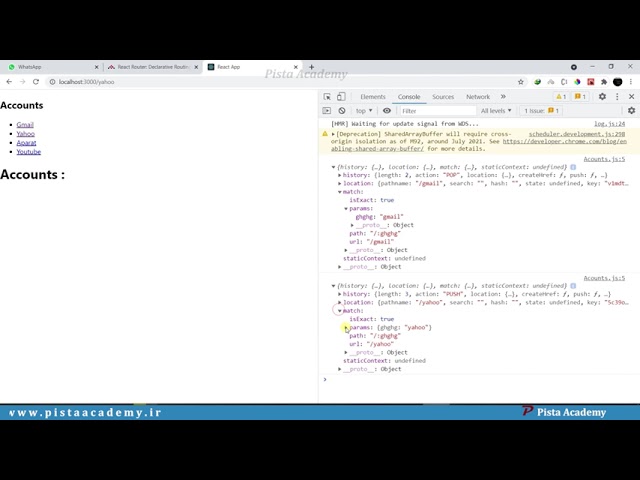Reload the localhost page

(36, 82)
